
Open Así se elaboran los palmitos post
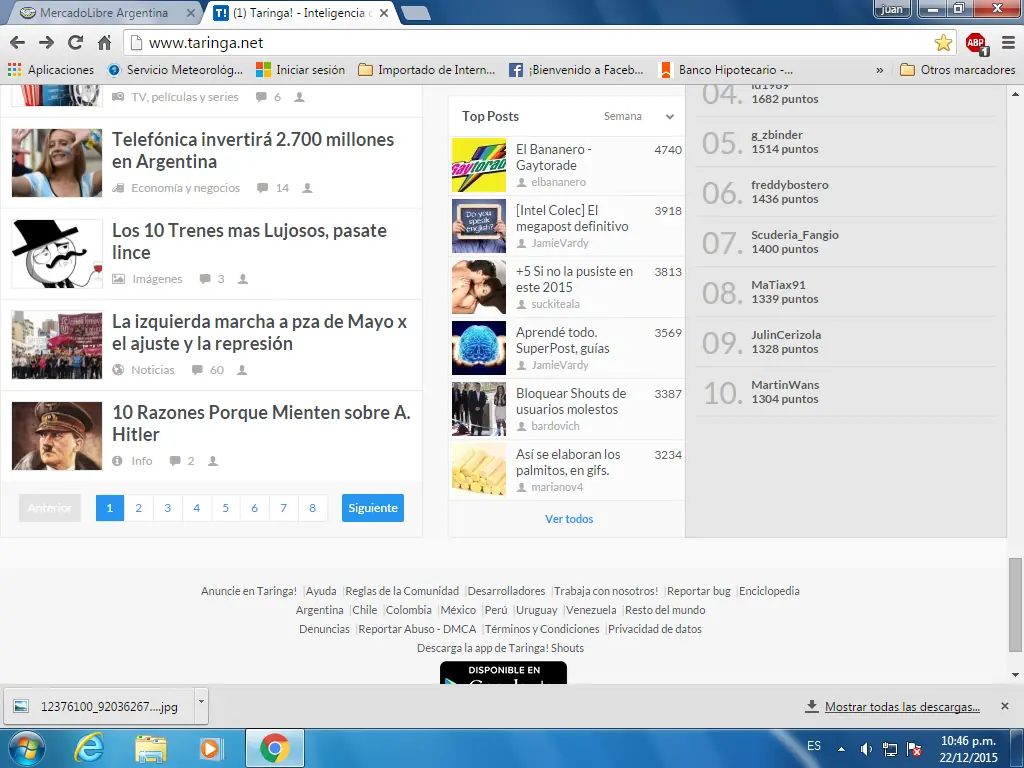click(568, 462)
